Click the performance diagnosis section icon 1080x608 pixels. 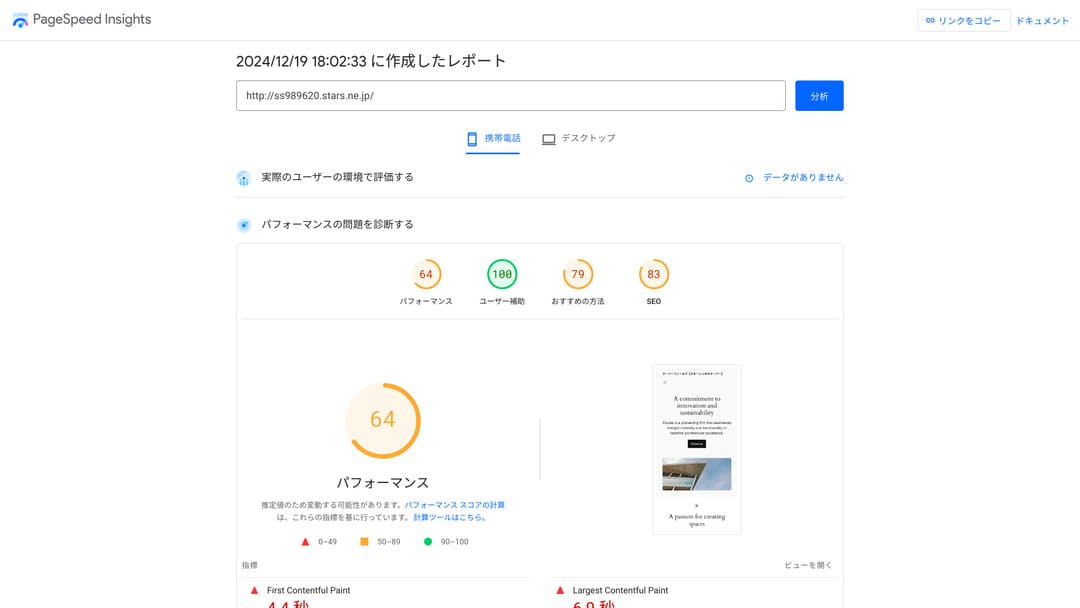click(243, 225)
